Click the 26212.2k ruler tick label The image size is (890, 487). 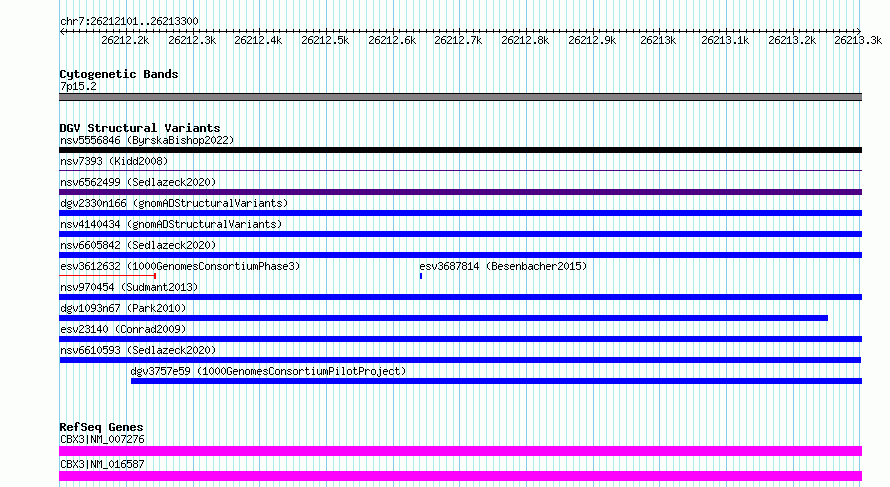(x=125, y=40)
